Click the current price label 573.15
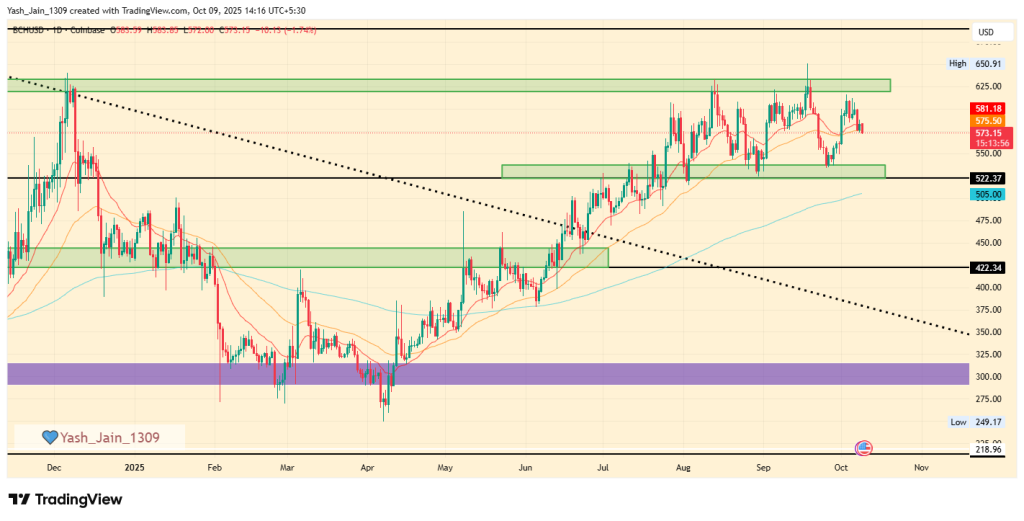Screen dimensions: 1024x521 pyautogui.click(x=987, y=132)
